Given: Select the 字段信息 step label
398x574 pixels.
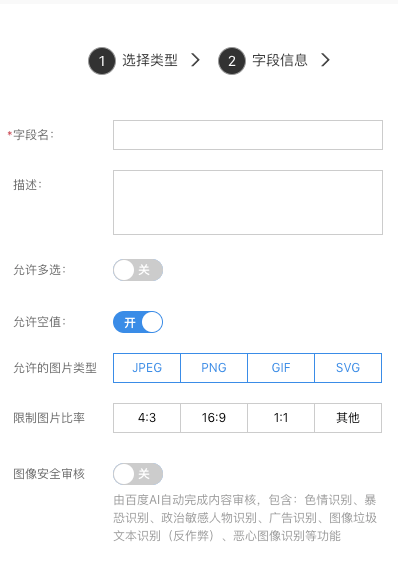Looking at the screenshot, I should pyautogui.click(x=280, y=60).
